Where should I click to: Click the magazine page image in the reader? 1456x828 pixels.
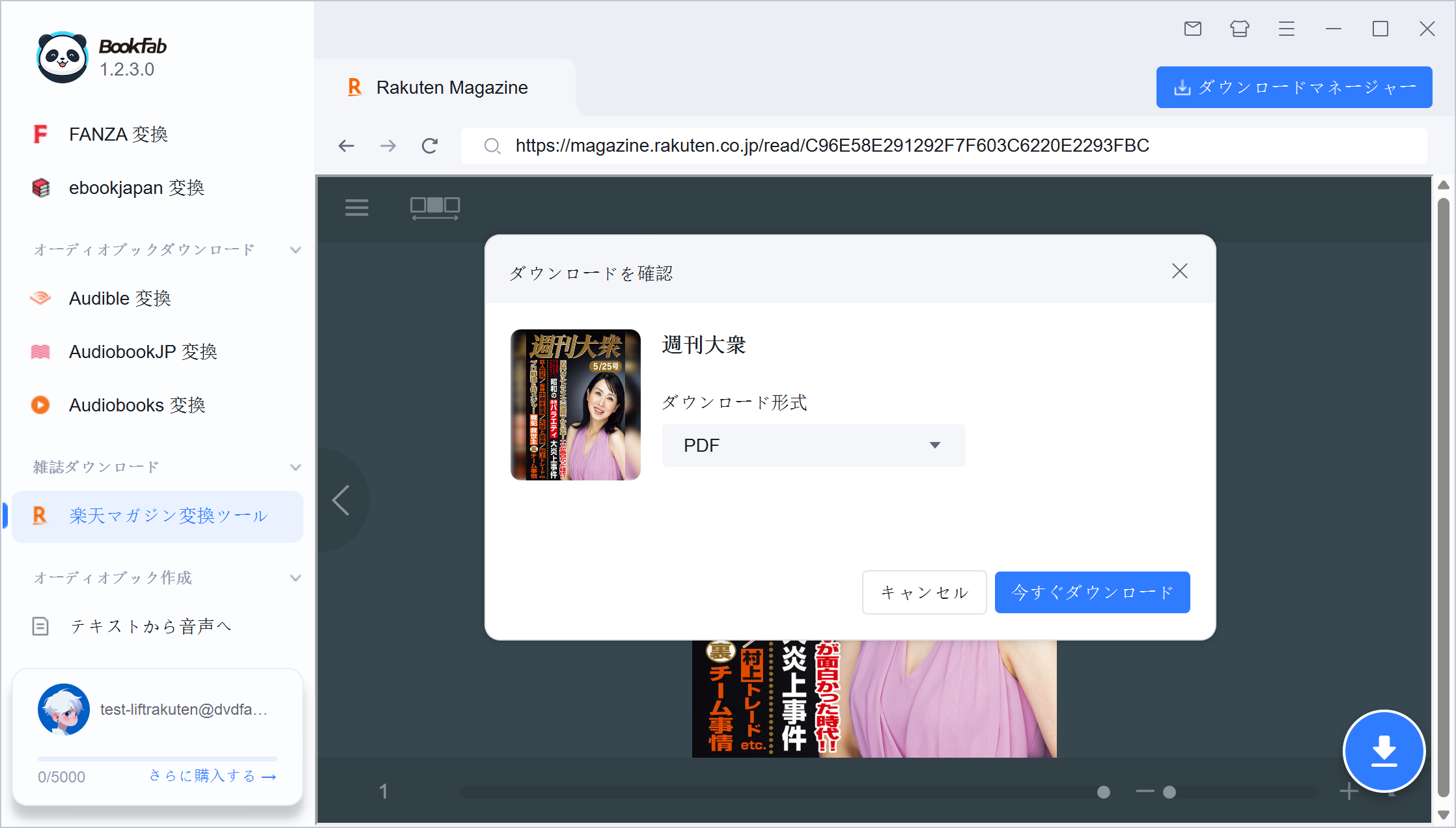[x=875, y=698]
